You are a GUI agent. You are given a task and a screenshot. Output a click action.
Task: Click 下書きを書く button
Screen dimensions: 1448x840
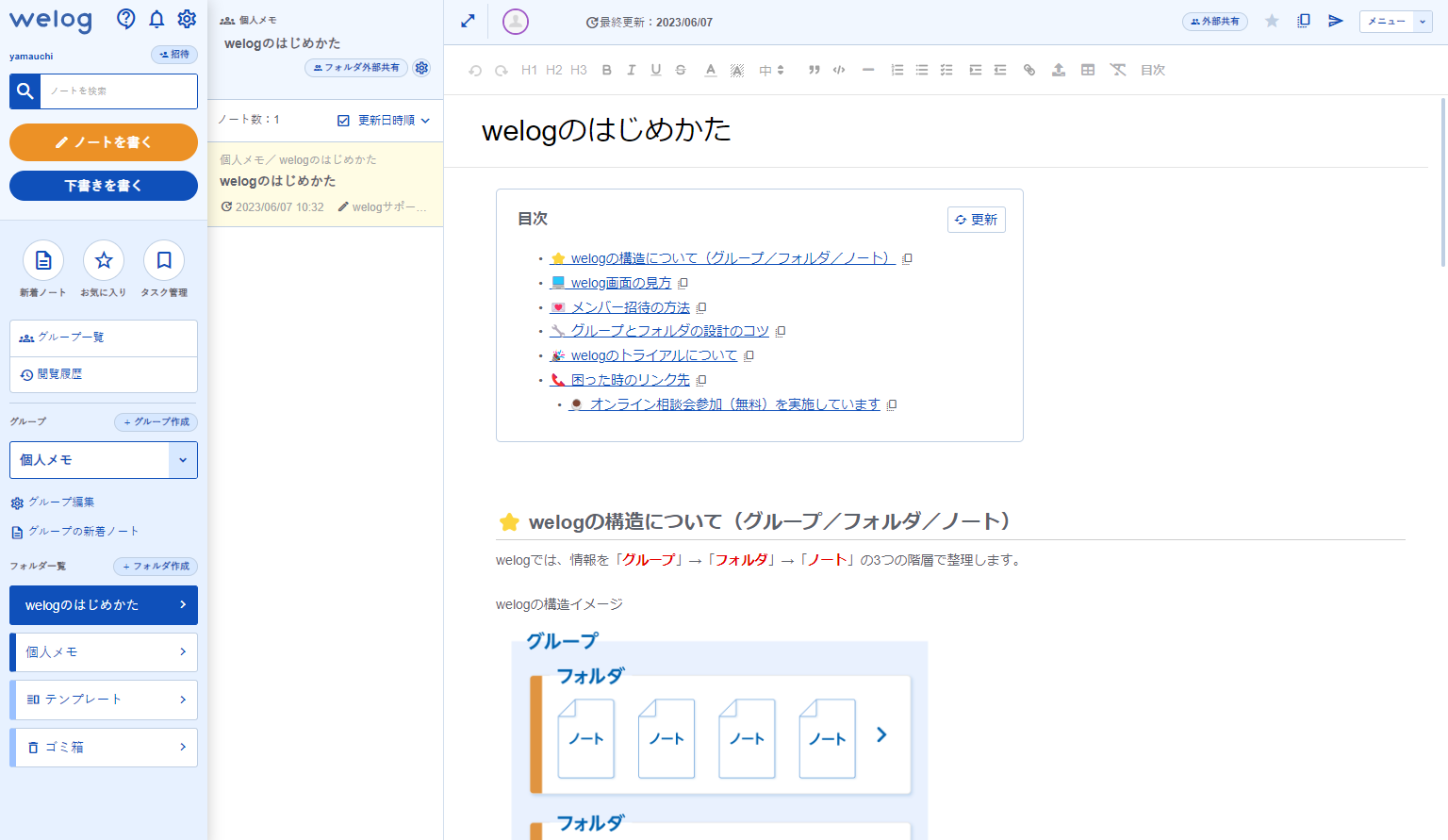tap(104, 186)
